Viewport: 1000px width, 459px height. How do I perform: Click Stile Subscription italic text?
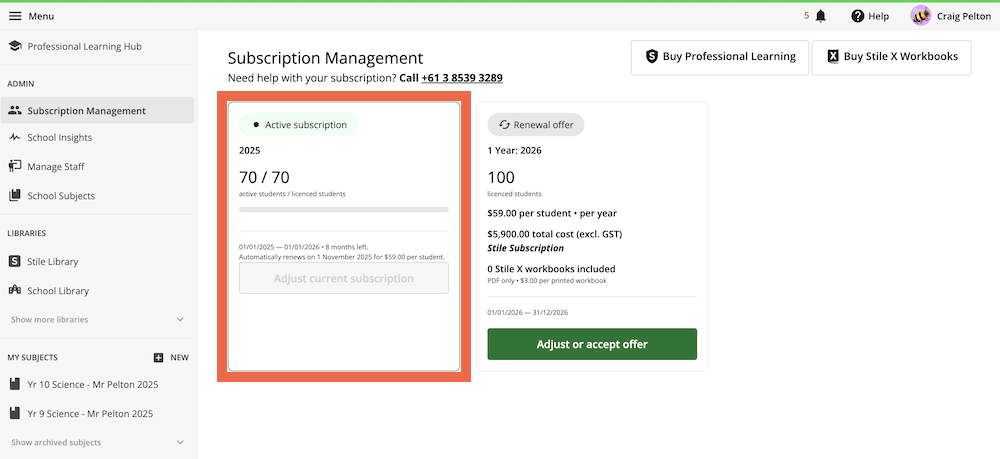pos(526,248)
